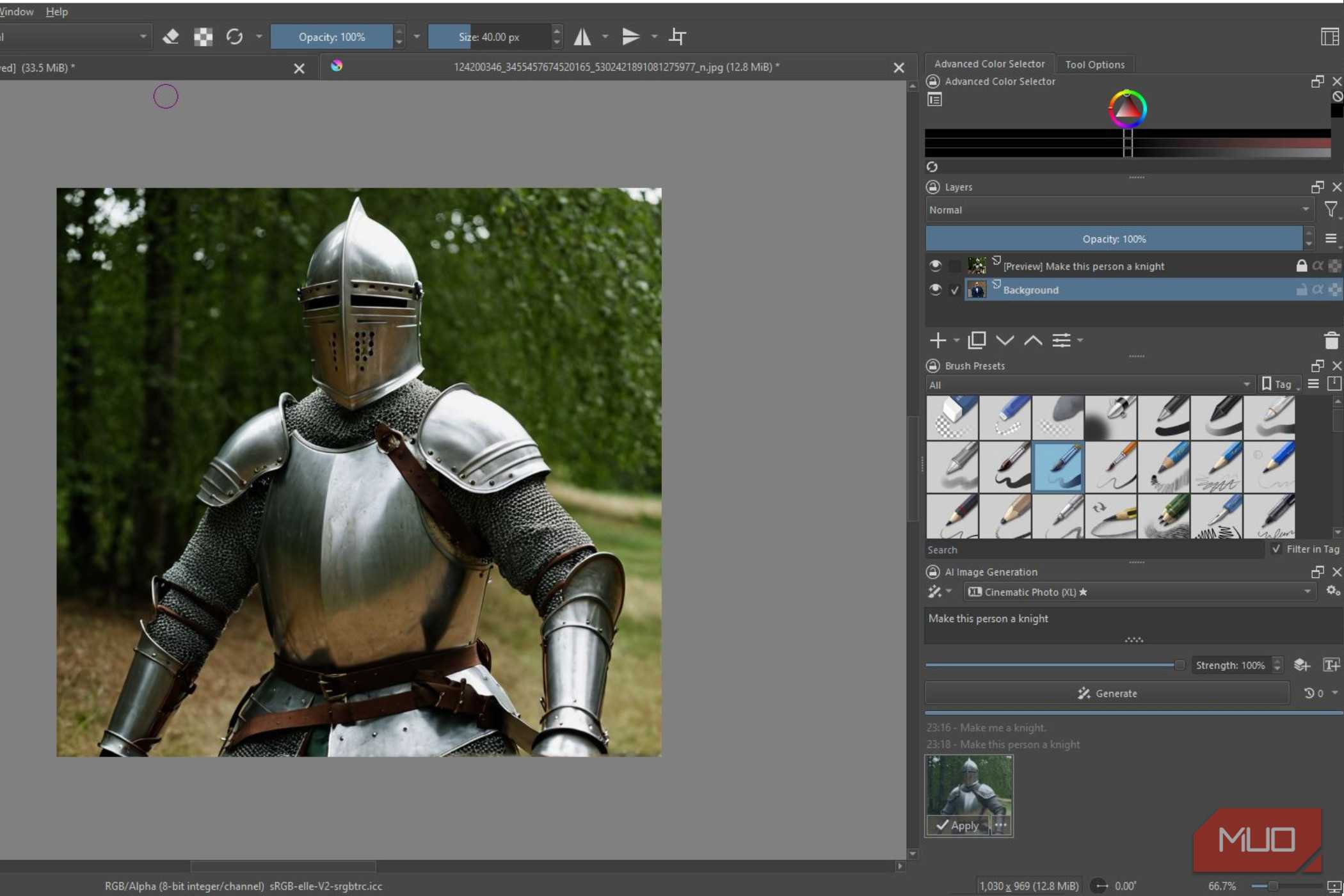Toggle alpha inheritance on Background layer
1344x896 pixels.
coord(1318,290)
